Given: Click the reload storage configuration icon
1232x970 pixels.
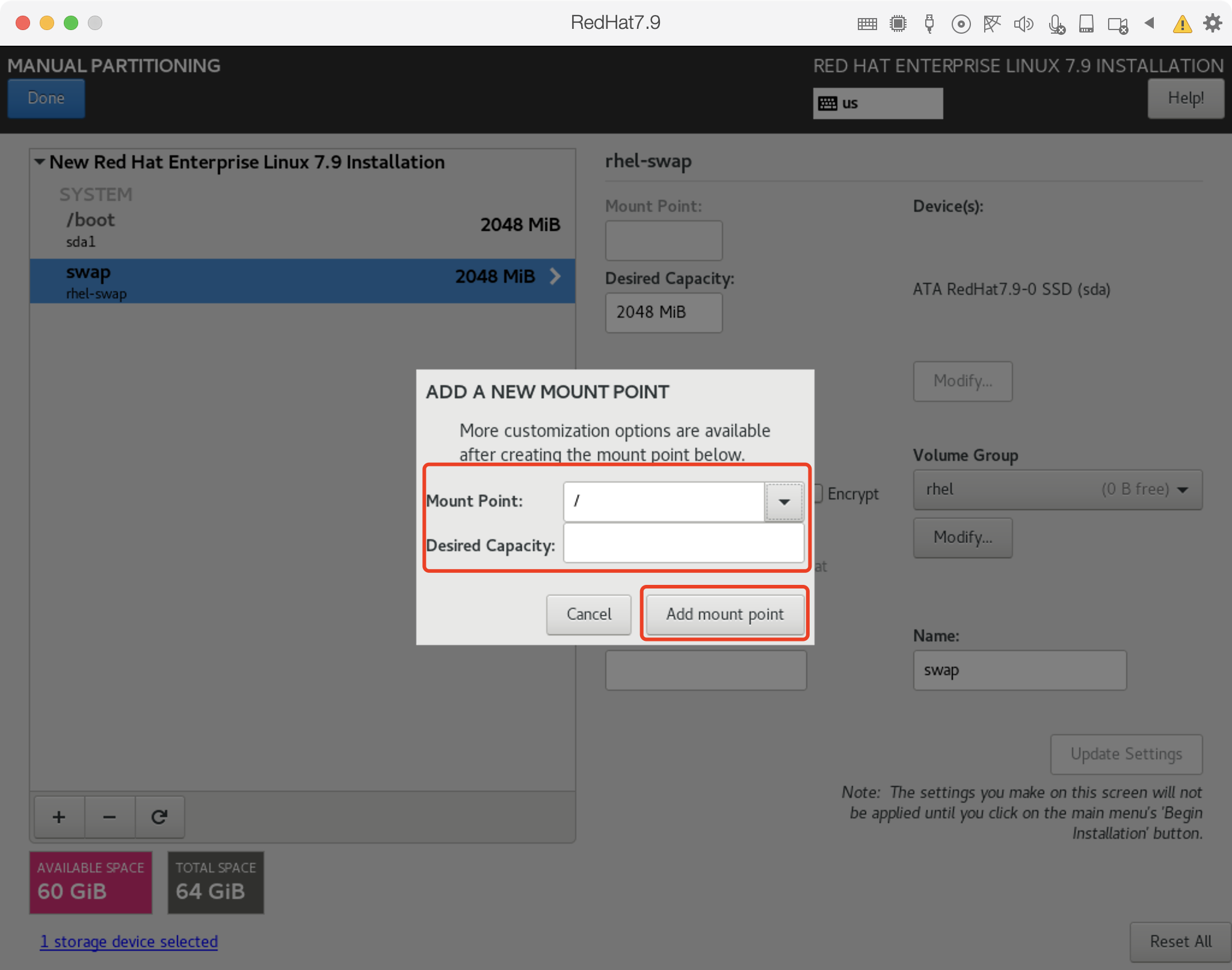Looking at the screenshot, I should 159,817.
